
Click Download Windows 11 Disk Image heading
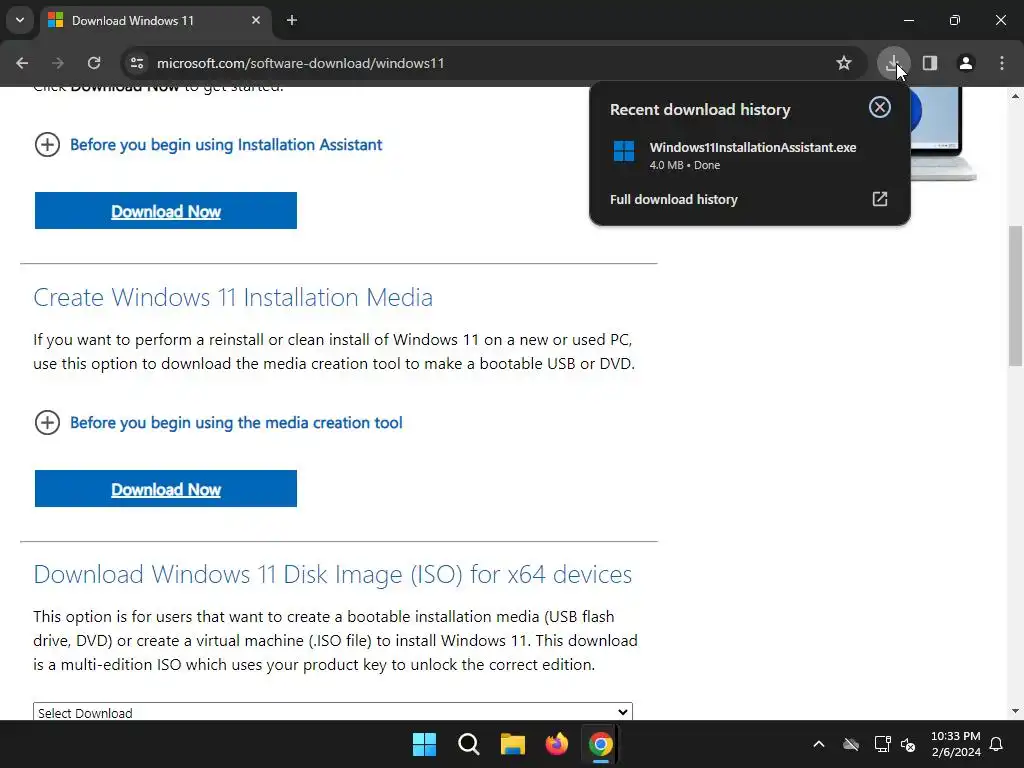tap(332, 575)
